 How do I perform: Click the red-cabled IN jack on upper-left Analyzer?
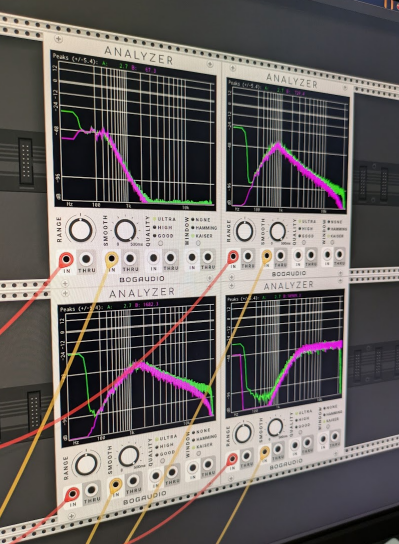(66, 259)
